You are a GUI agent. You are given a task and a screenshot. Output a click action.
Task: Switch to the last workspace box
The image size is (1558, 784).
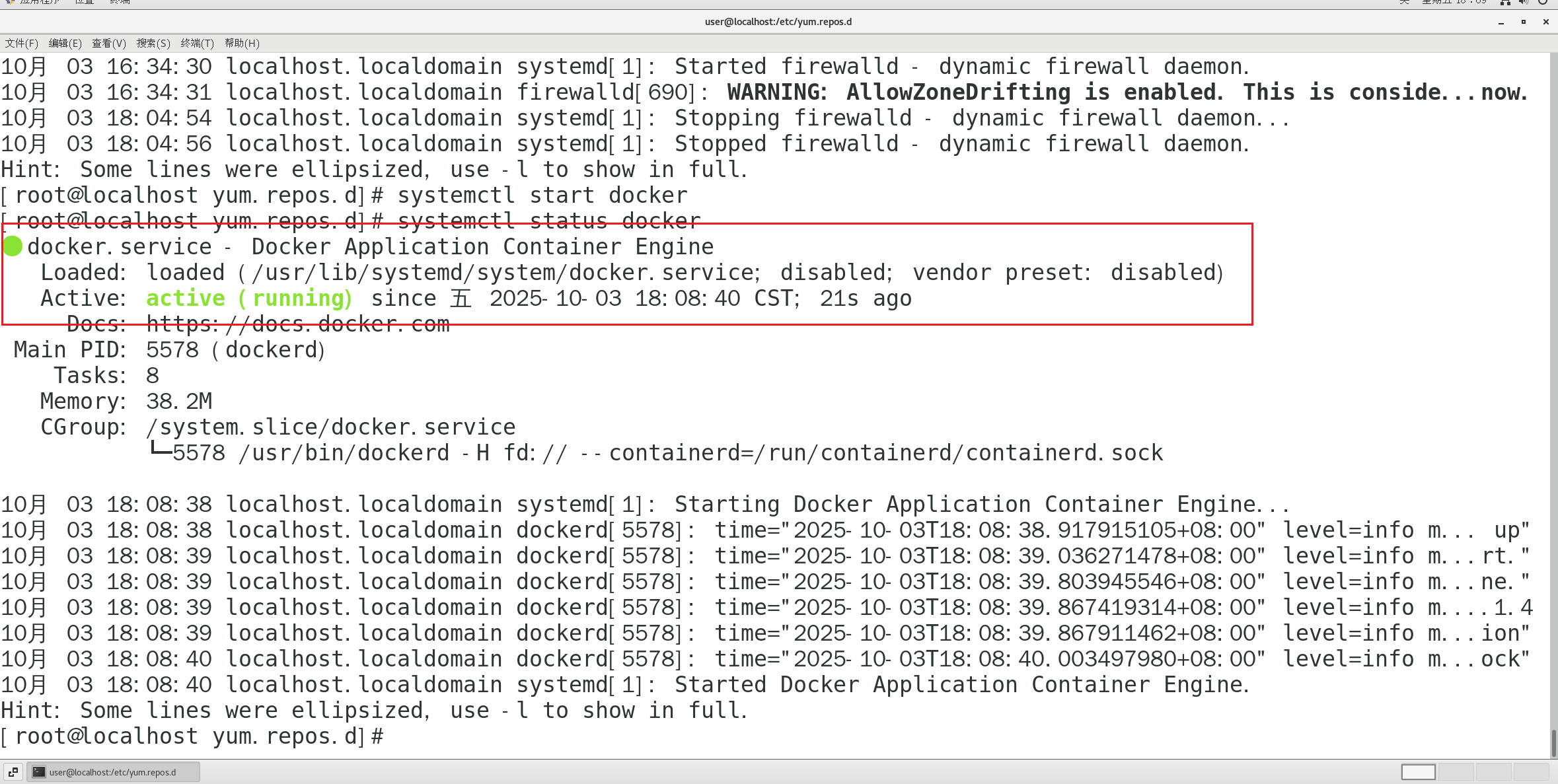pos(1531,771)
